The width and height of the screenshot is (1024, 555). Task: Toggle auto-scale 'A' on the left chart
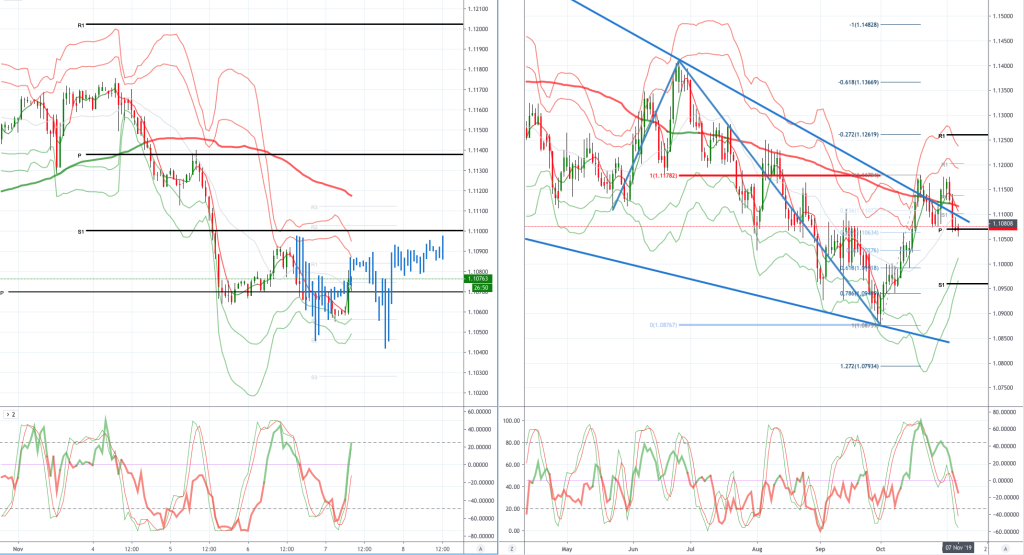(481, 549)
